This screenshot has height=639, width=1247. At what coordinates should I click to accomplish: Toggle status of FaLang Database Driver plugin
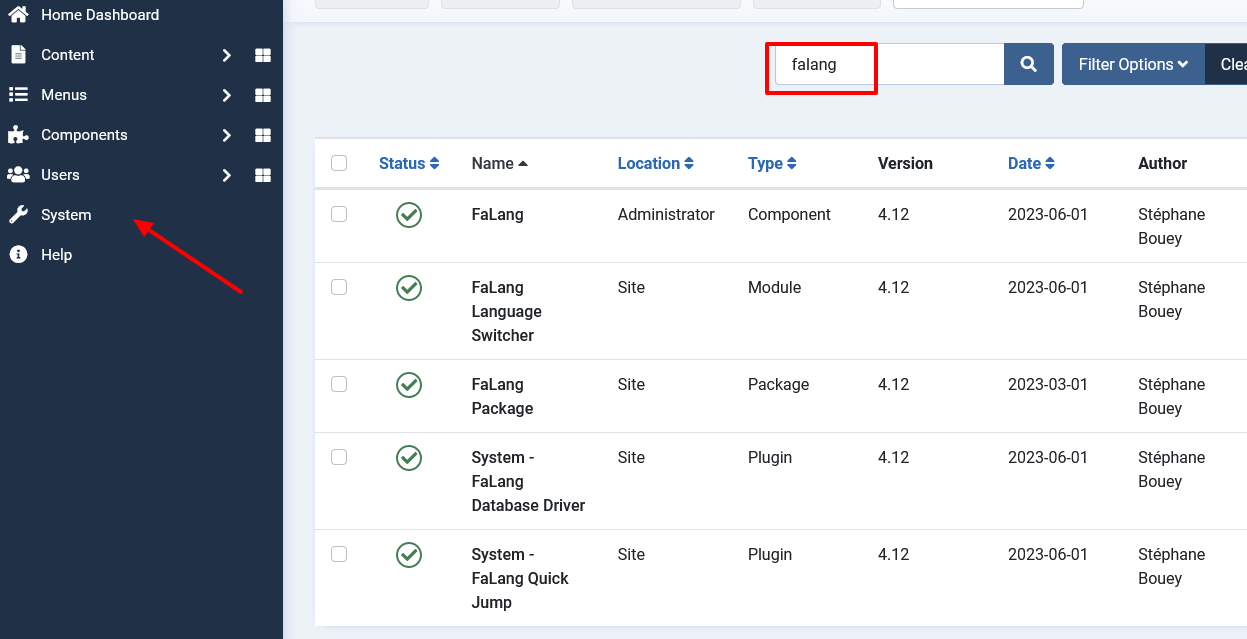point(409,458)
